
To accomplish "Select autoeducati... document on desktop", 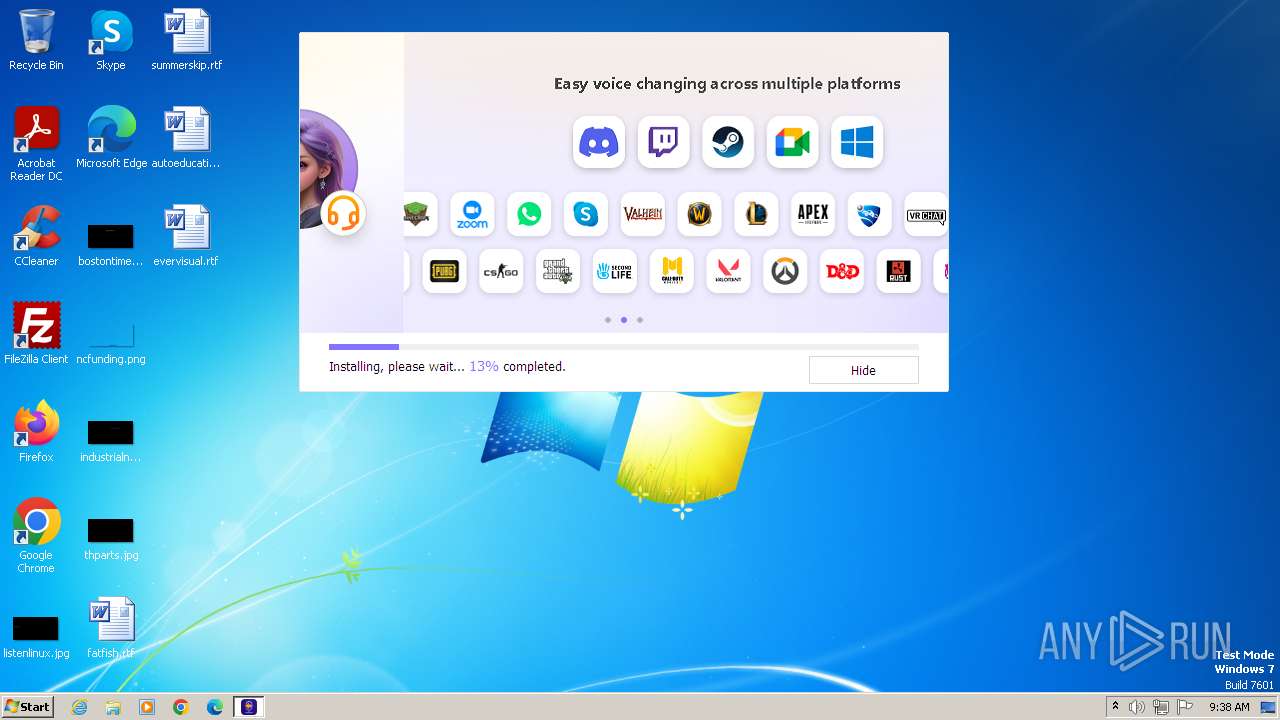I will 187,138.
